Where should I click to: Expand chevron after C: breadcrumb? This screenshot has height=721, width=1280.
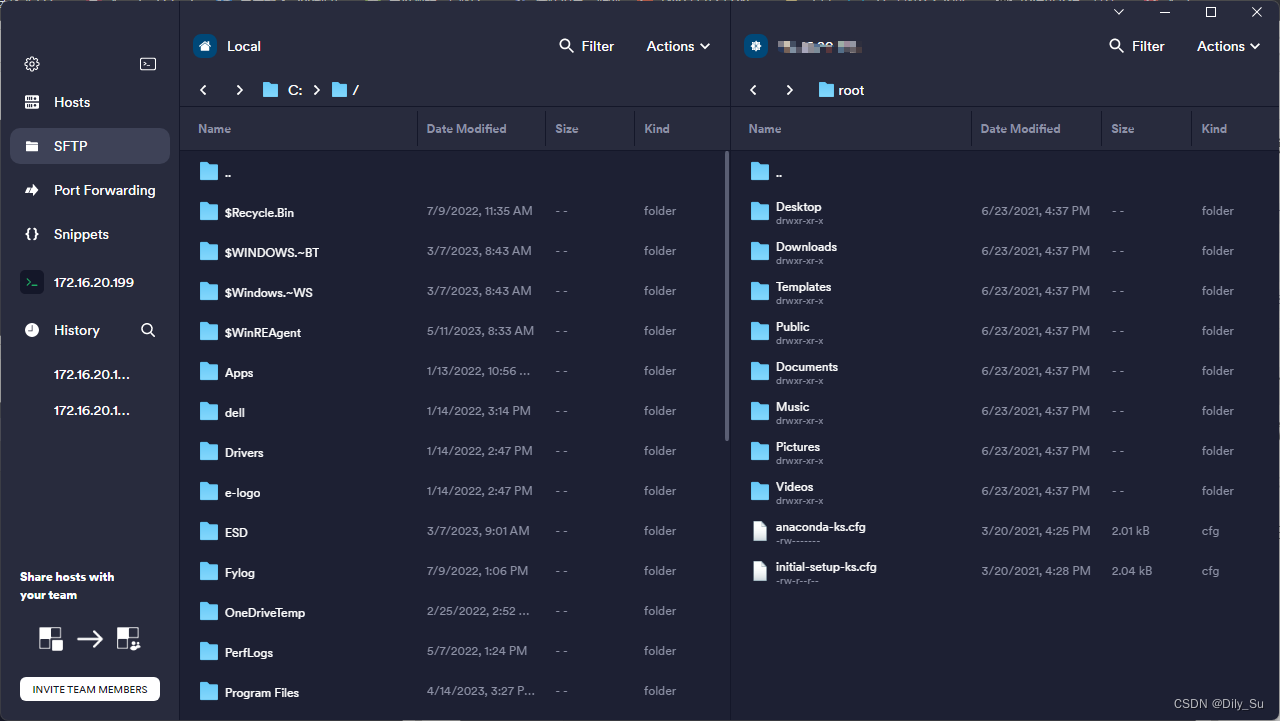coord(317,90)
